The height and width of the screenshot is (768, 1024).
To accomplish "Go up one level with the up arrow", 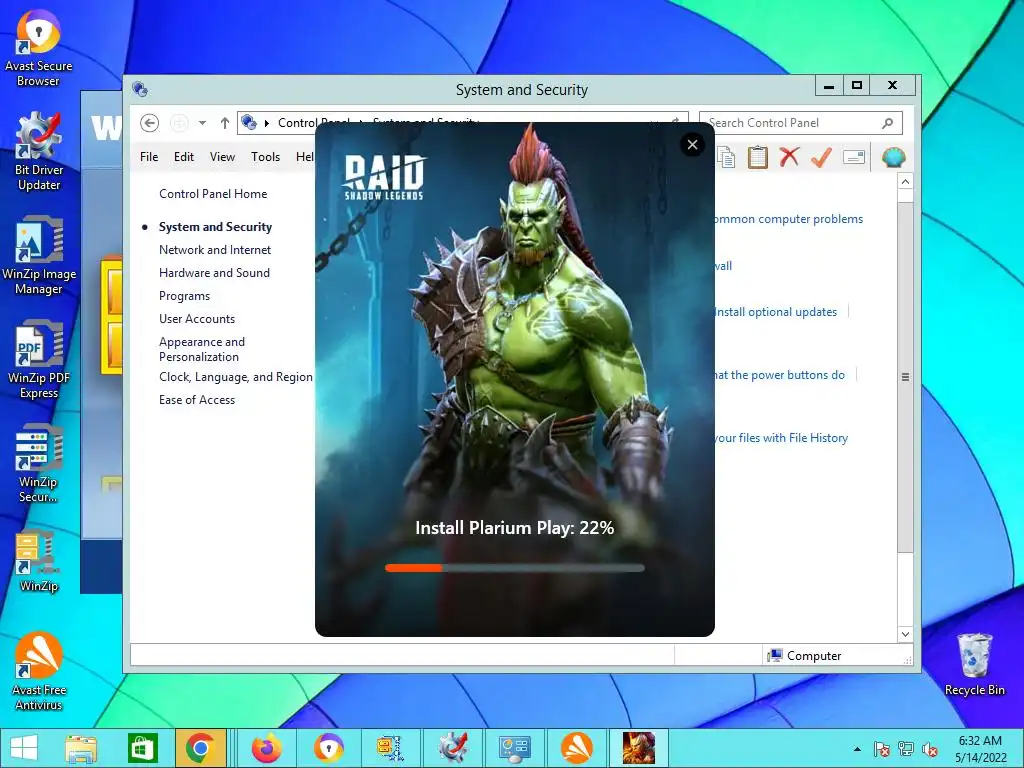I will [x=225, y=123].
